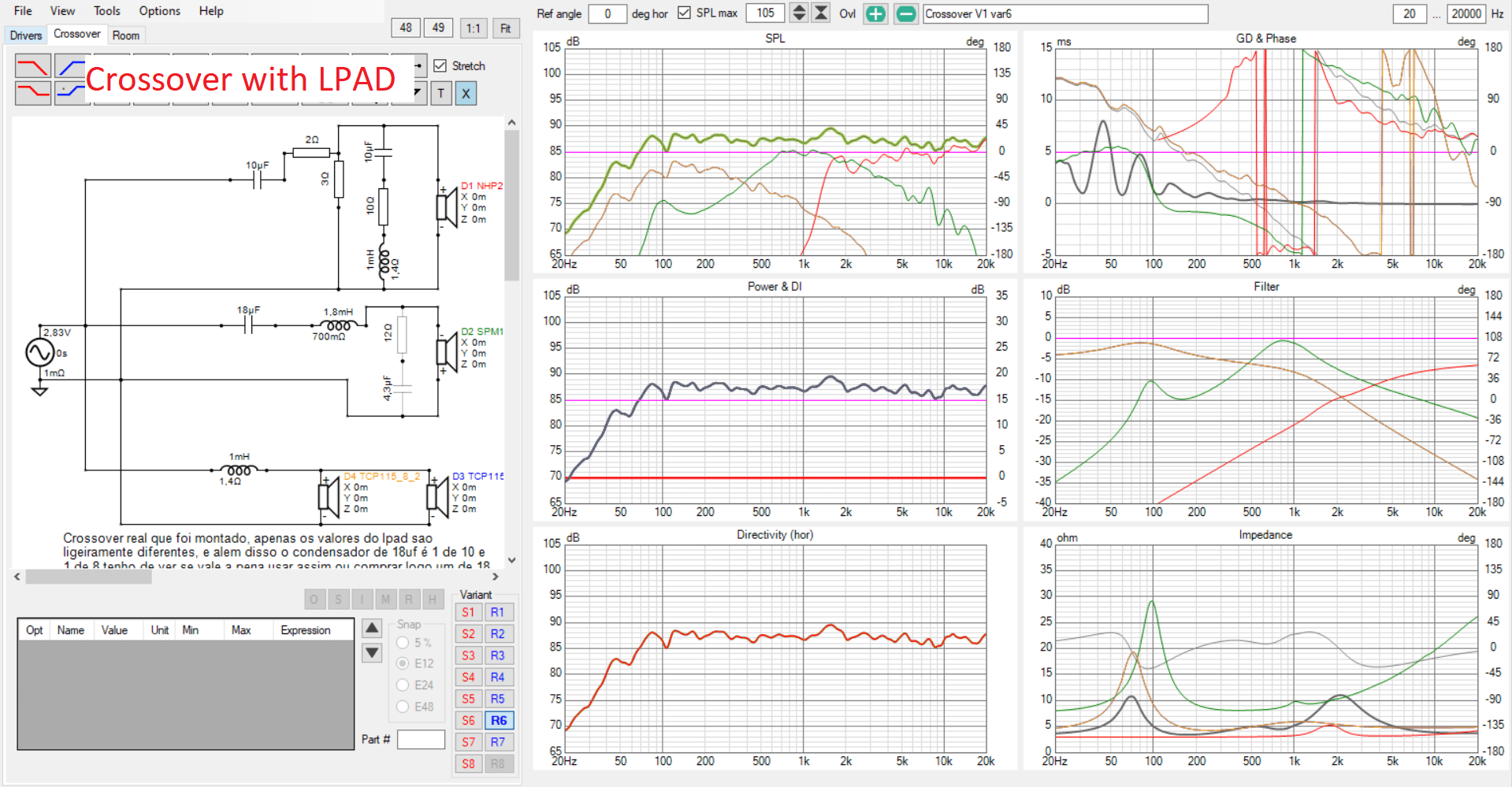Click the SPL auto-scale hourglass icon

pyautogui.click(x=821, y=13)
